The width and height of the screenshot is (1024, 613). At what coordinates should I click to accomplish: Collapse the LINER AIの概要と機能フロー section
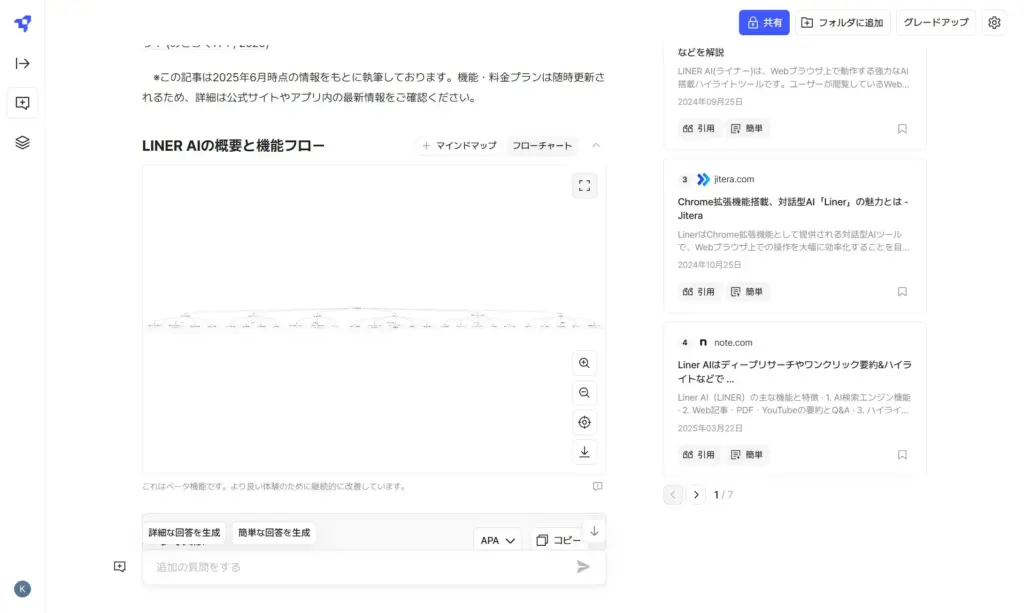(596, 146)
